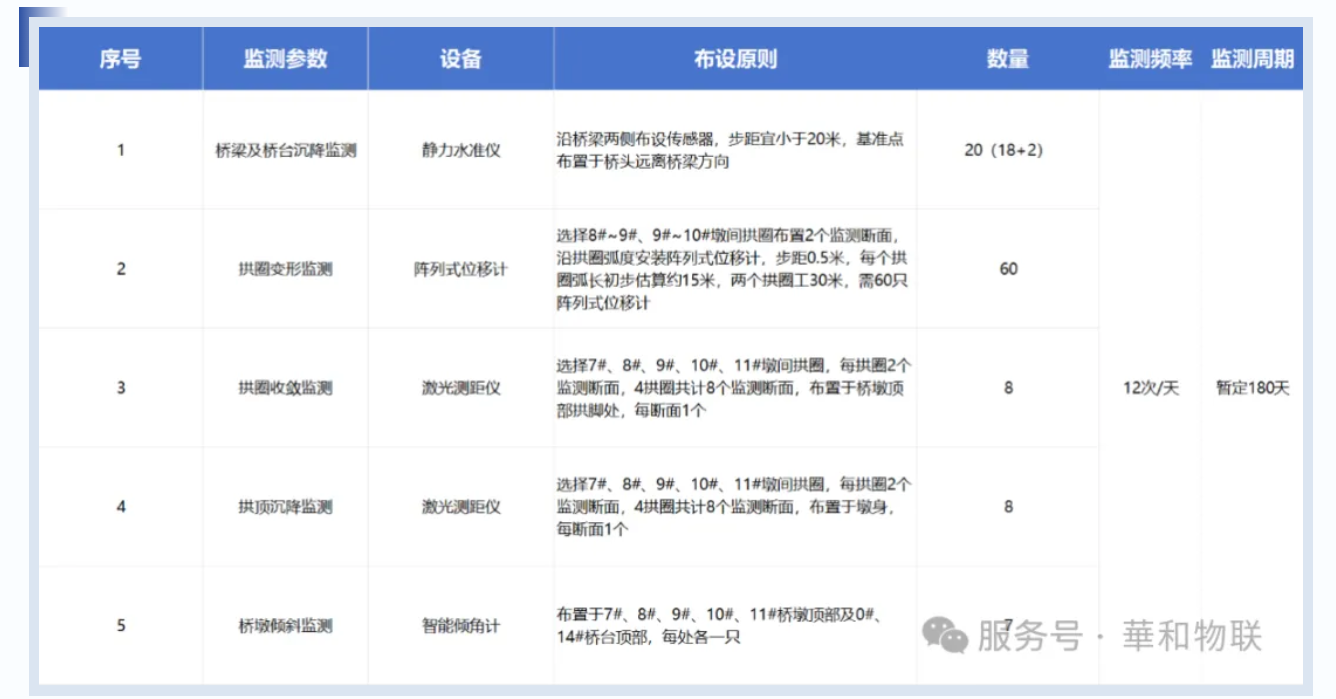Image resolution: width=1336 pixels, height=699 pixels.
Task: Click the 拱圈收敛监测 cell
Action: click(285, 388)
